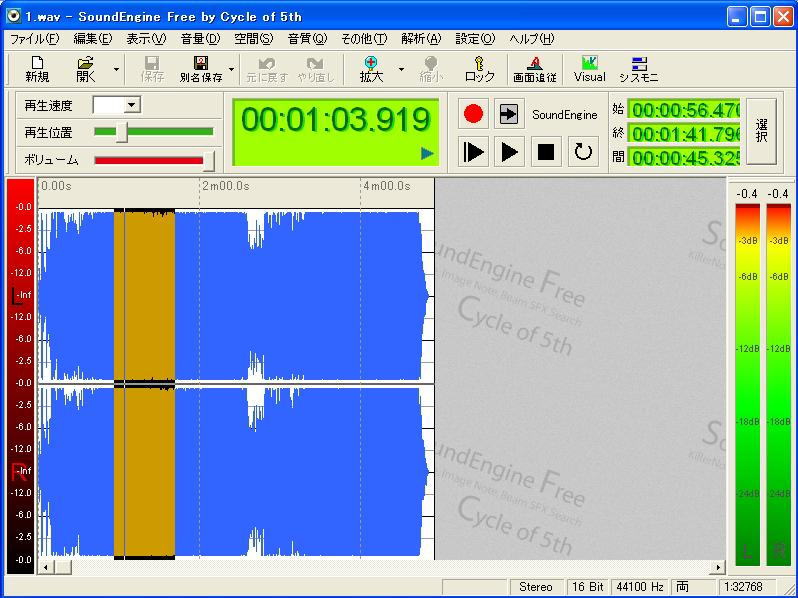Click the 元に戻す undo icon
798x598 pixels.
click(267, 69)
